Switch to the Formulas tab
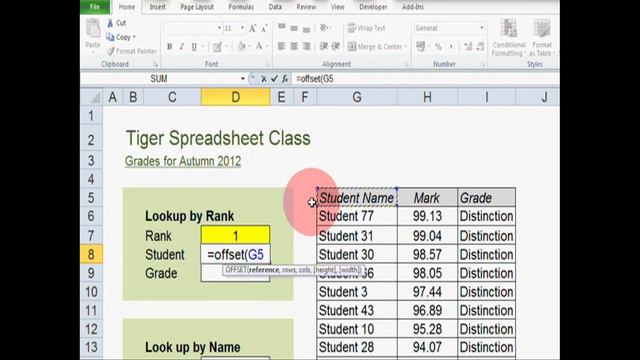Image resolution: width=640 pixels, height=360 pixels. click(241, 7)
